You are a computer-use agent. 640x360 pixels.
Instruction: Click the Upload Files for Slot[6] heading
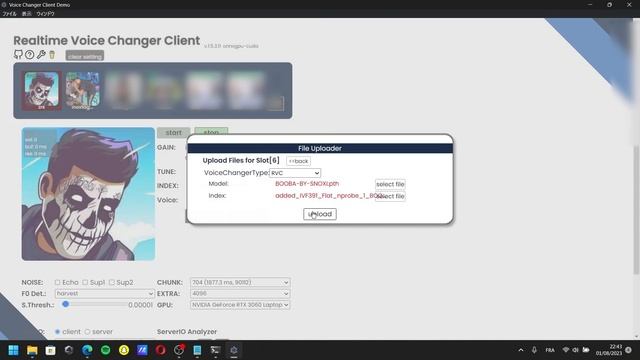point(241,160)
